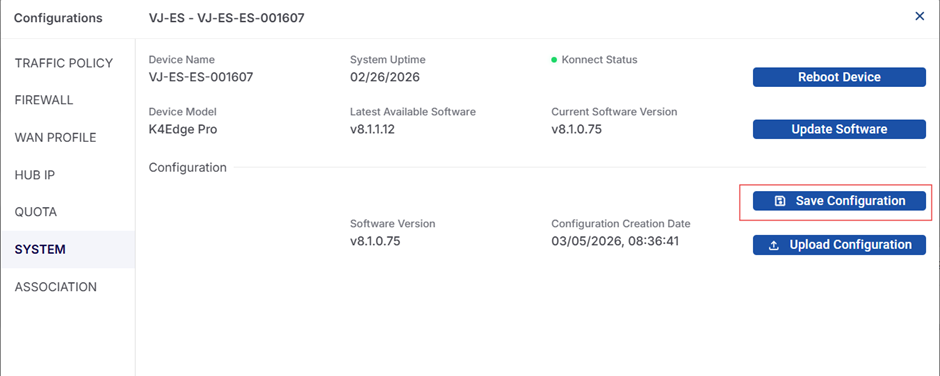Click the System Uptime label

(x=388, y=60)
